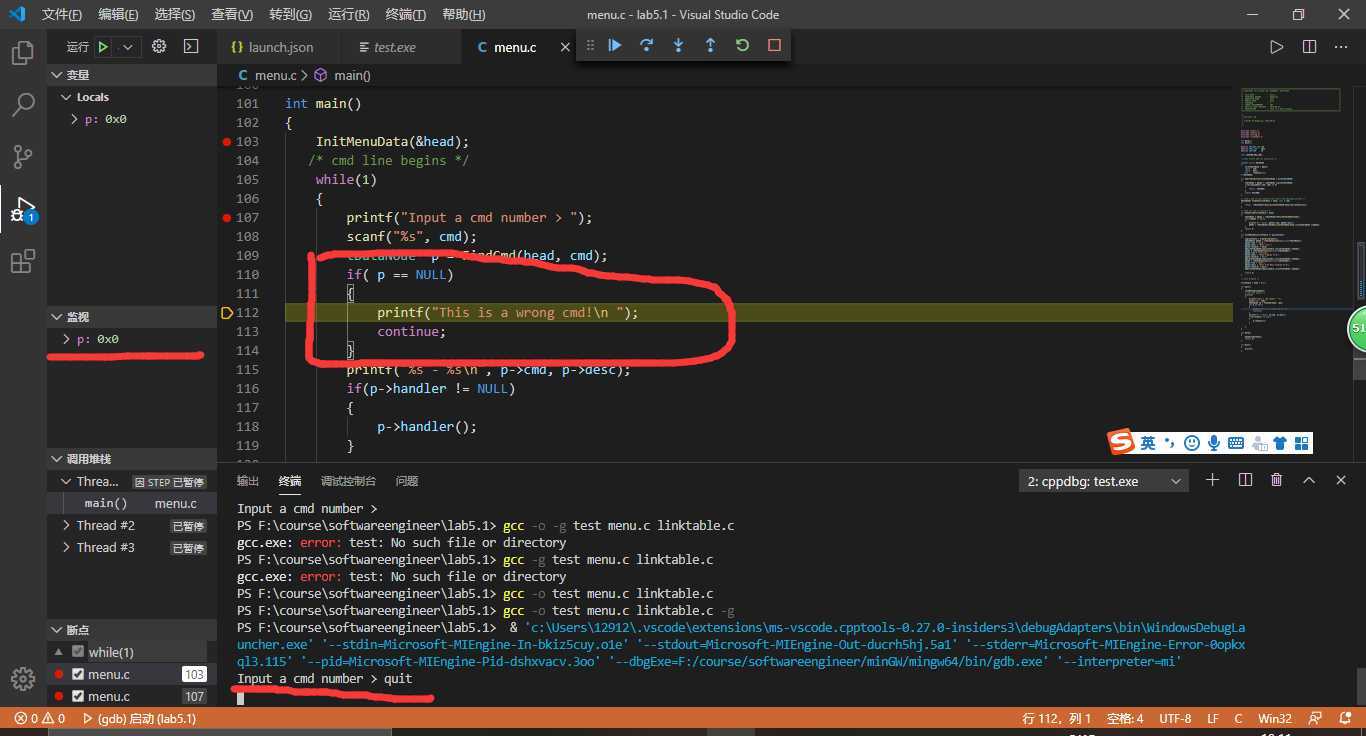Toggle the breakpoint dot at line 107 in the gutter

pyautogui.click(x=227, y=218)
